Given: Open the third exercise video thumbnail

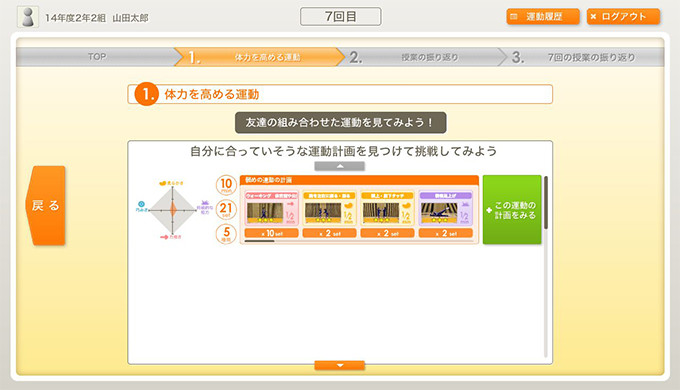Looking at the screenshot, I should pyautogui.click(x=381, y=213).
